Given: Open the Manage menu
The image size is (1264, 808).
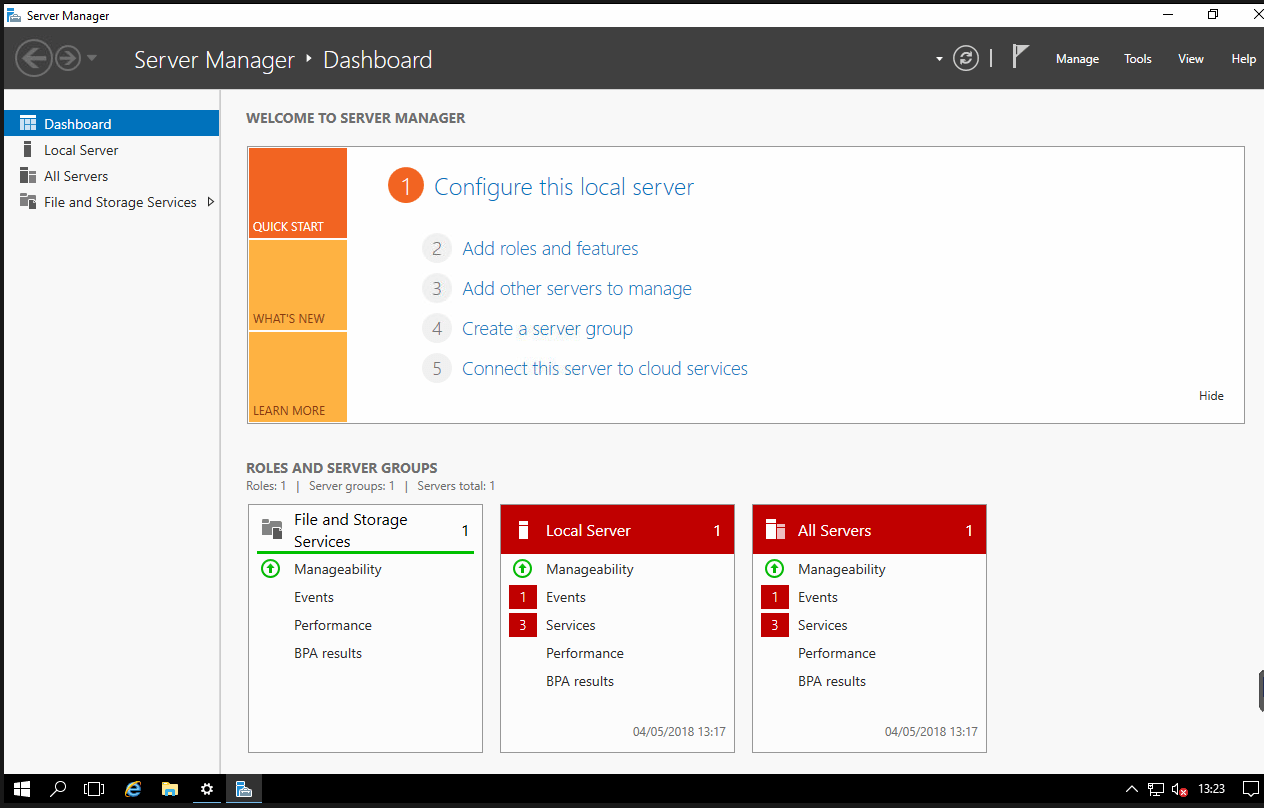Looking at the screenshot, I should pyautogui.click(x=1077, y=59).
